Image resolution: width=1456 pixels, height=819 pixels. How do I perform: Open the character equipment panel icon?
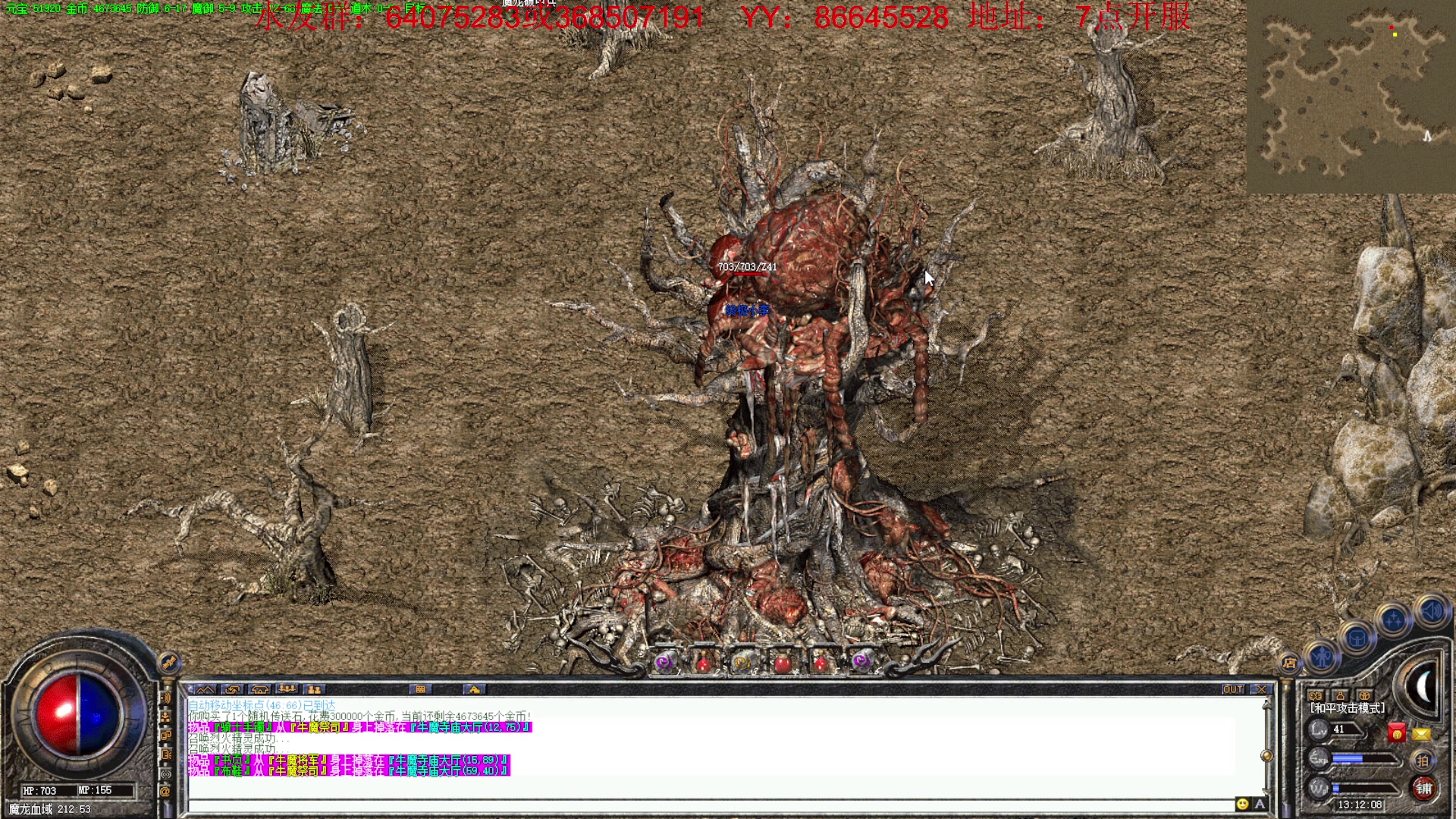[1322, 657]
